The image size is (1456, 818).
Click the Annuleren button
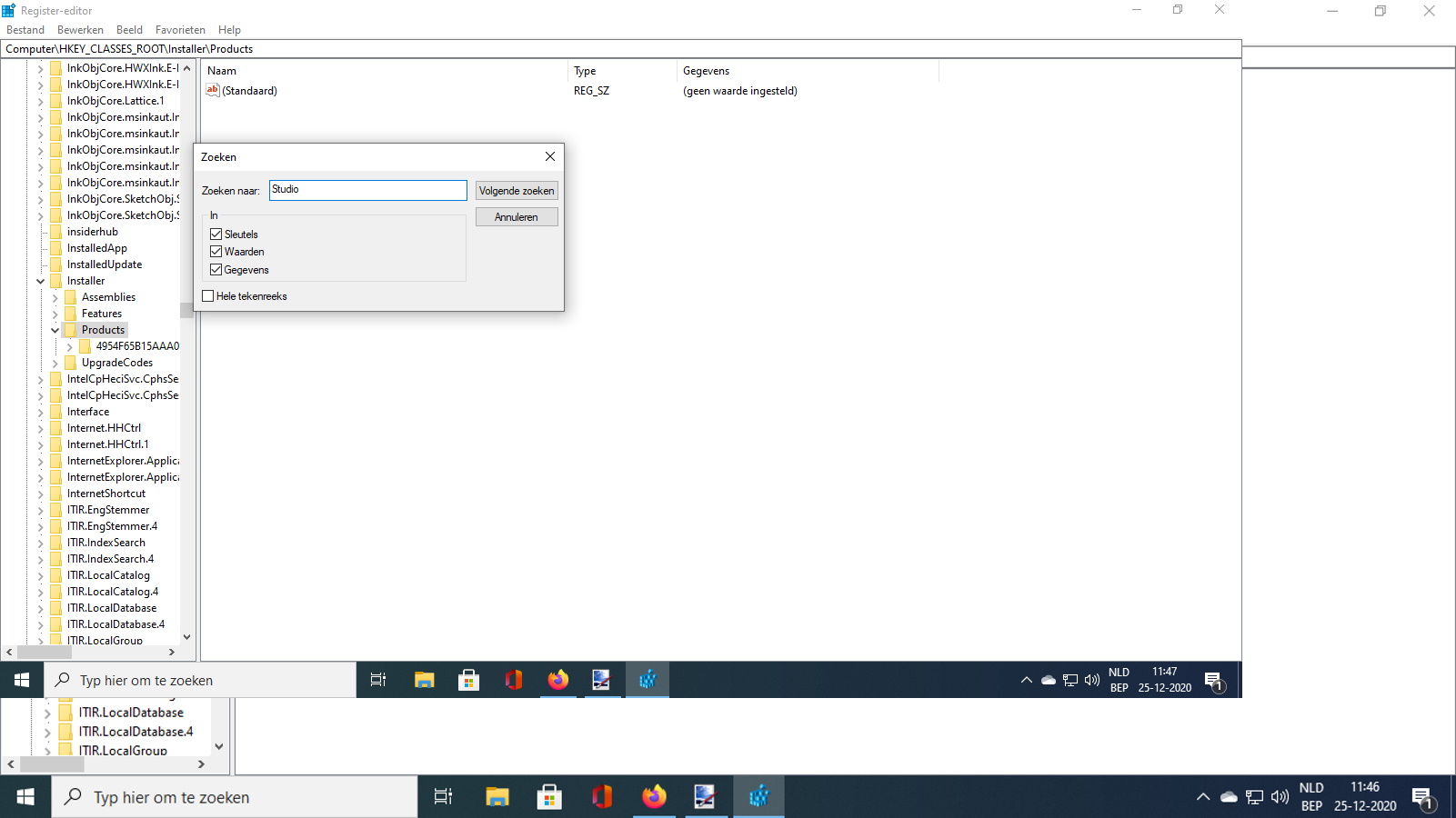point(517,217)
